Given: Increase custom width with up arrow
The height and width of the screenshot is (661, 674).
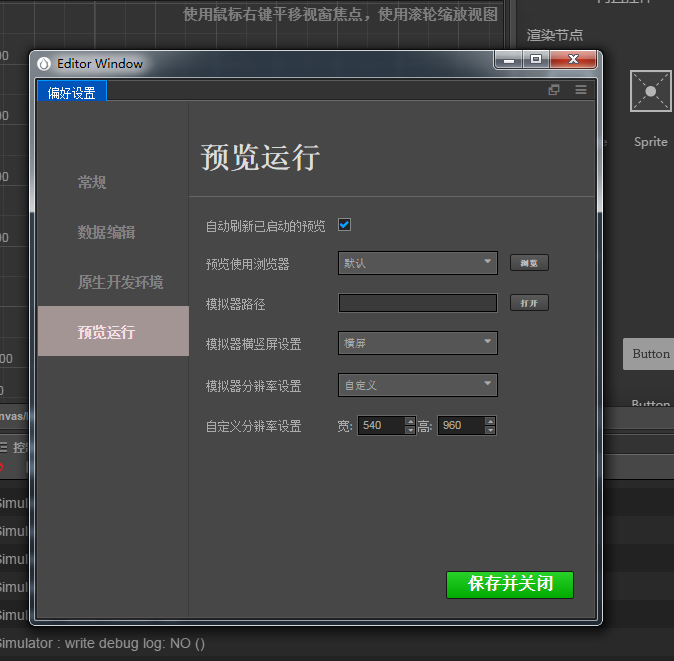Looking at the screenshot, I should click(x=411, y=421).
